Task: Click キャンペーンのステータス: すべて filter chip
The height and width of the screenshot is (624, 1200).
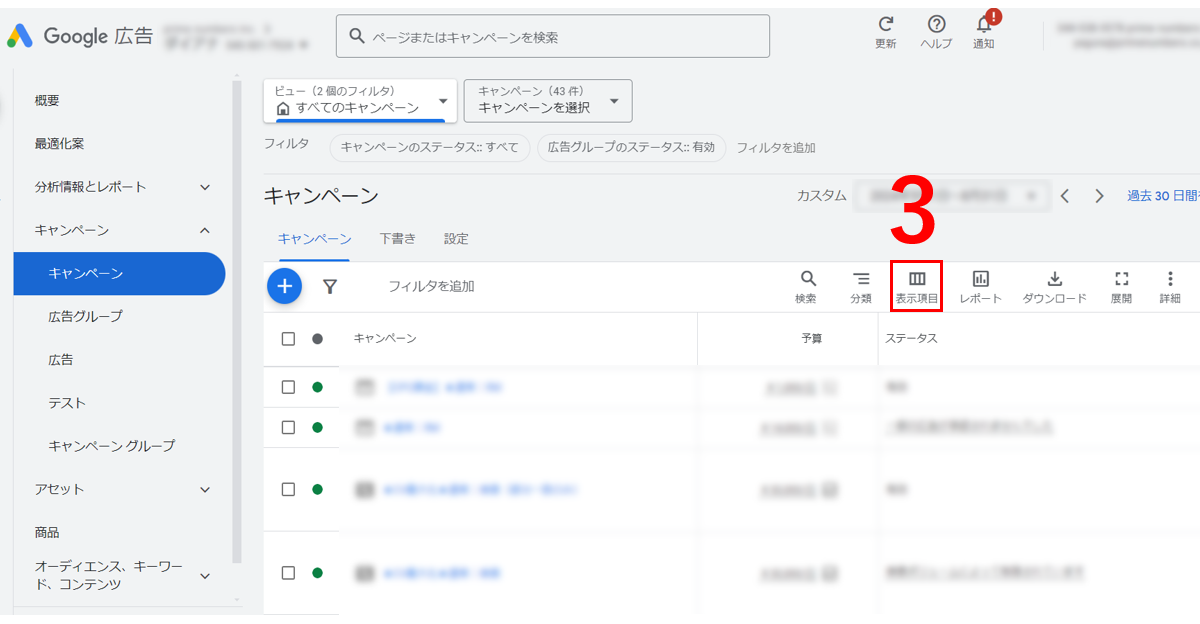Action: click(x=430, y=147)
